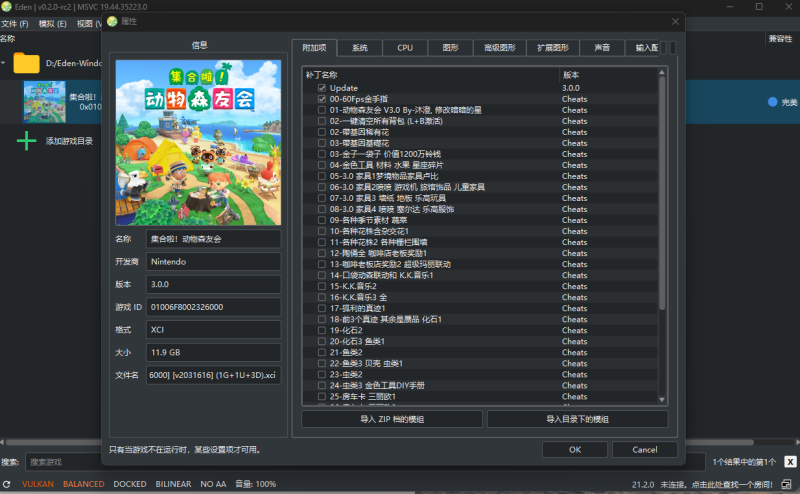Enable the 02-一键清空所有背包 cheat checkbox
Screen dimensions: 800x494
pyautogui.click(x=321, y=121)
